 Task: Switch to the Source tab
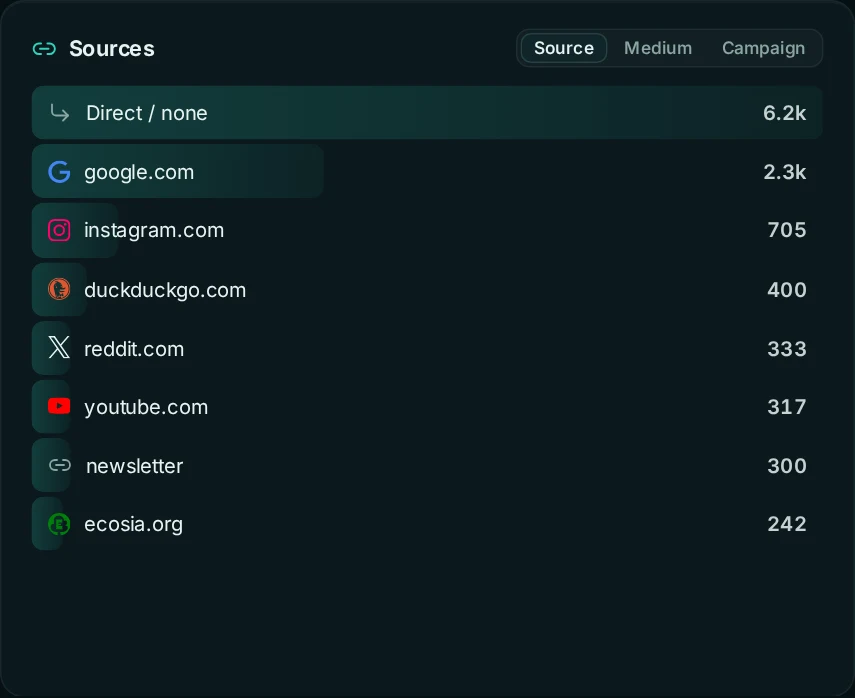click(x=564, y=48)
